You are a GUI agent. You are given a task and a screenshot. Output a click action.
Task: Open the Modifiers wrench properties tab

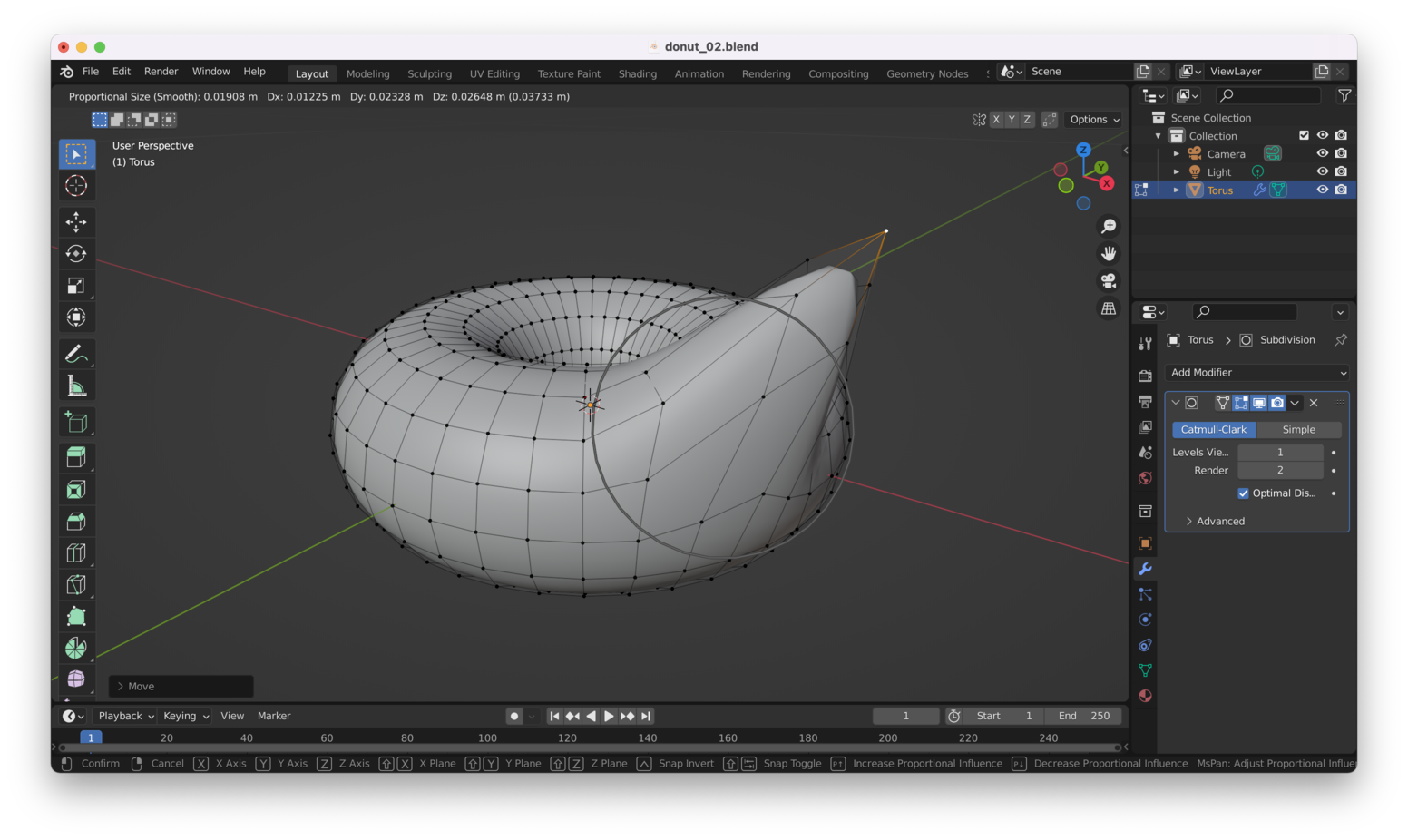coord(1145,569)
